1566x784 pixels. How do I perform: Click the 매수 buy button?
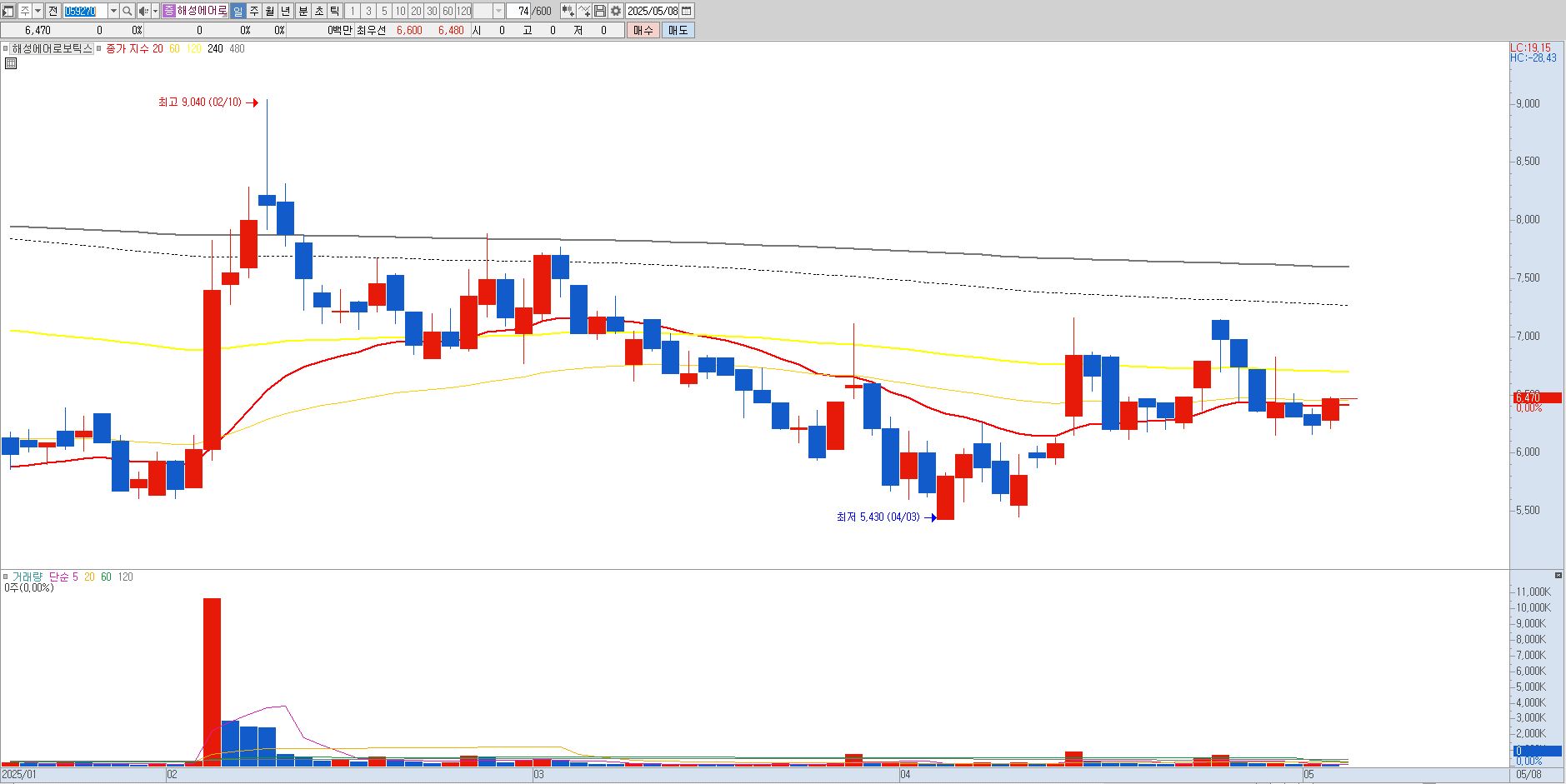click(x=643, y=30)
